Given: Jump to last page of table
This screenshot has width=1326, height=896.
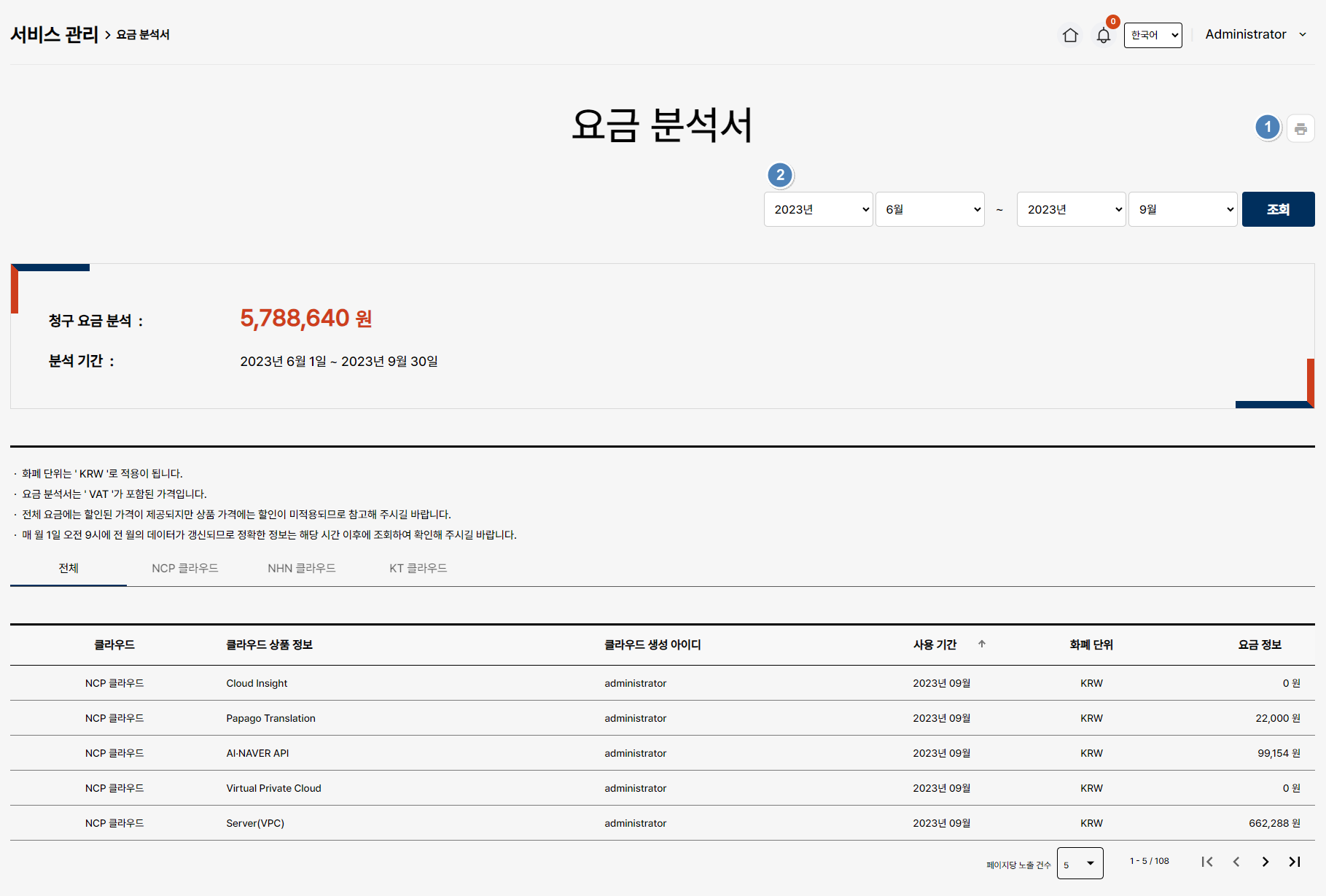Looking at the screenshot, I should coord(1295,862).
